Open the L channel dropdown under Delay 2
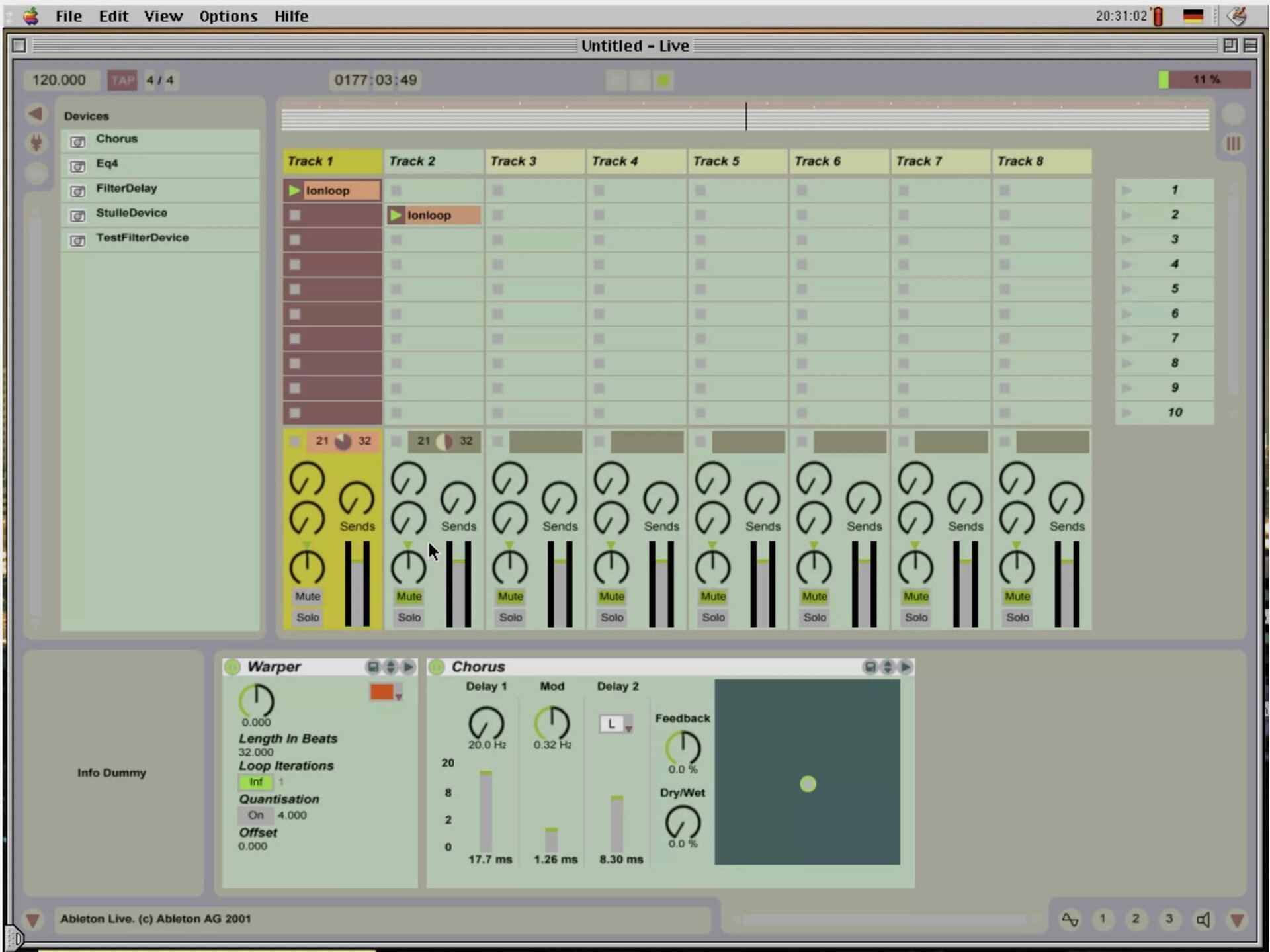 coord(613,724)
